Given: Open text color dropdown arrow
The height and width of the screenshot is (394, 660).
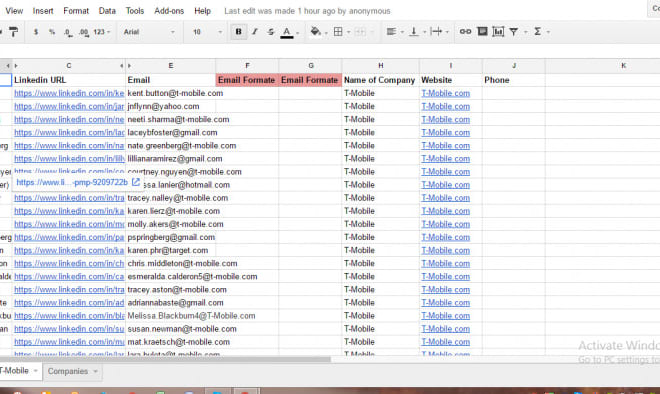Looking at the screenshot, I should pyautogui.click(x=298, y=32).
